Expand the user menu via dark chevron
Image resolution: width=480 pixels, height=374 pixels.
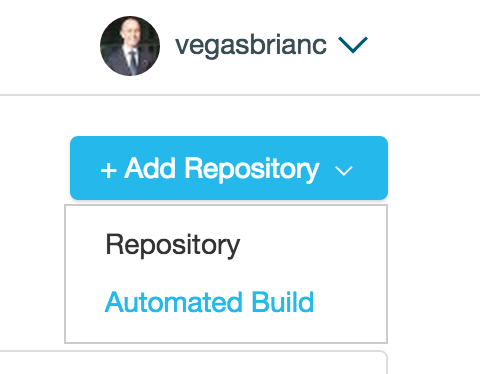click(353, 45)
